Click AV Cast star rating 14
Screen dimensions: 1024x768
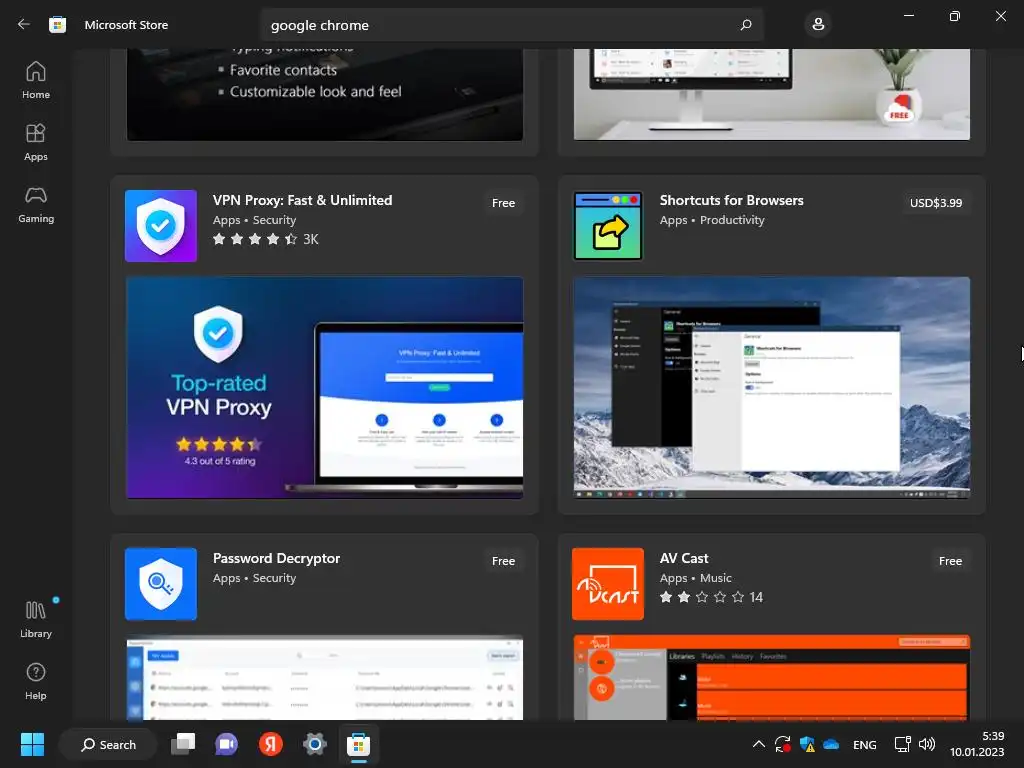point(711,597)
